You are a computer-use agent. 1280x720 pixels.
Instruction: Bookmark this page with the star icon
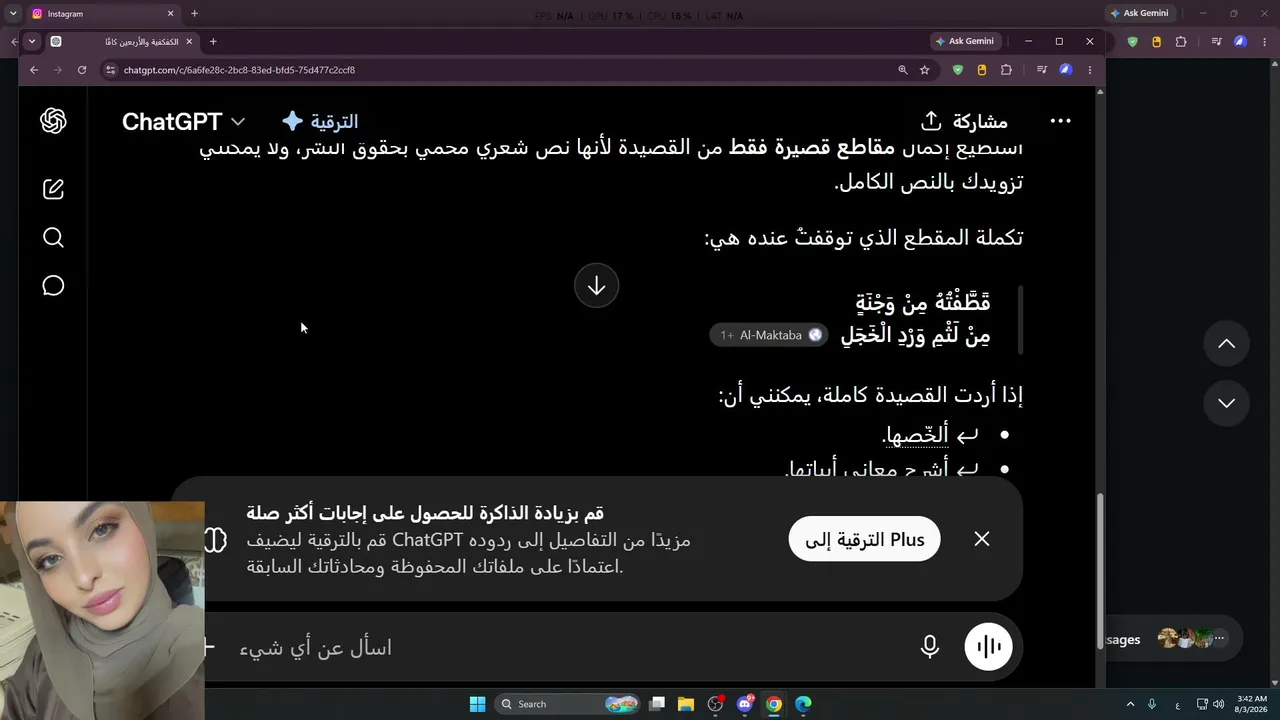coord(925,70)
